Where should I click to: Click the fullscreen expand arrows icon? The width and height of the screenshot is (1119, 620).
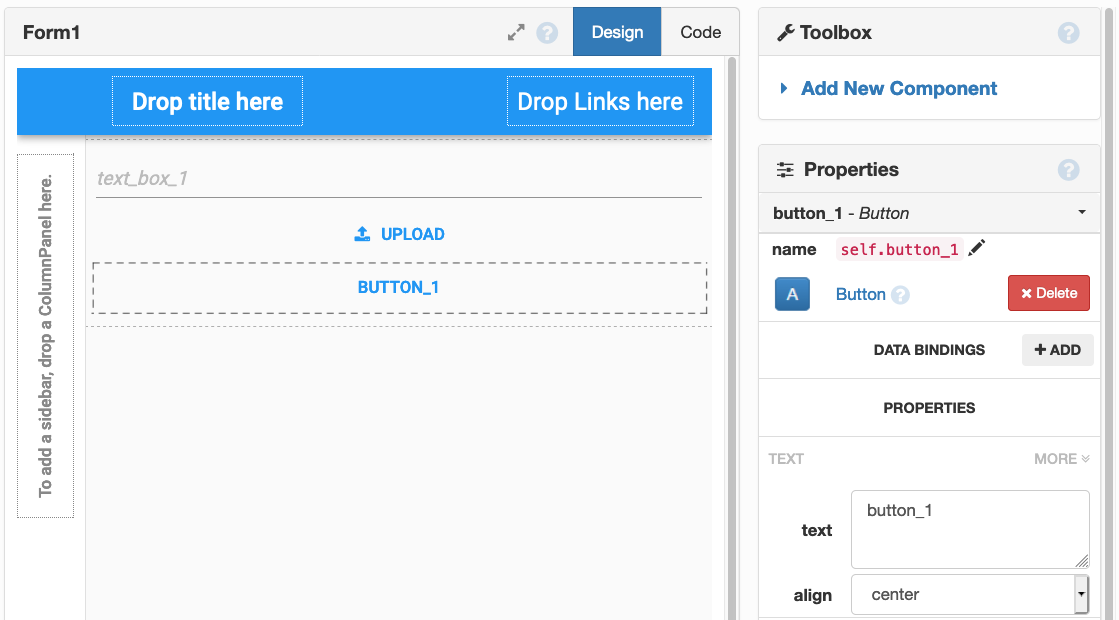(514, 32)
